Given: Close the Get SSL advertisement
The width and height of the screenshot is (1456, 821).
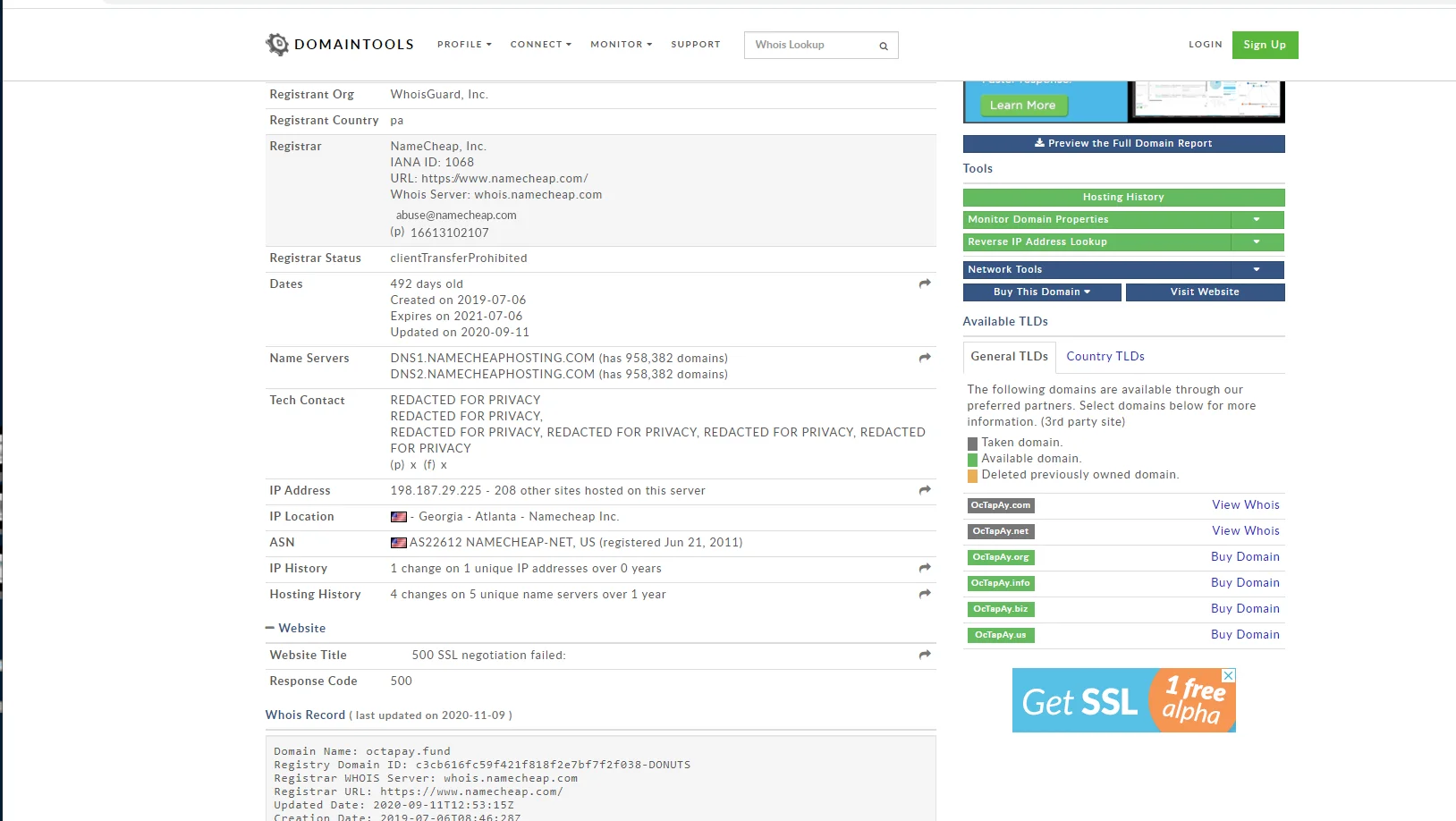Looking at the screenshot, I should 1229,675.
